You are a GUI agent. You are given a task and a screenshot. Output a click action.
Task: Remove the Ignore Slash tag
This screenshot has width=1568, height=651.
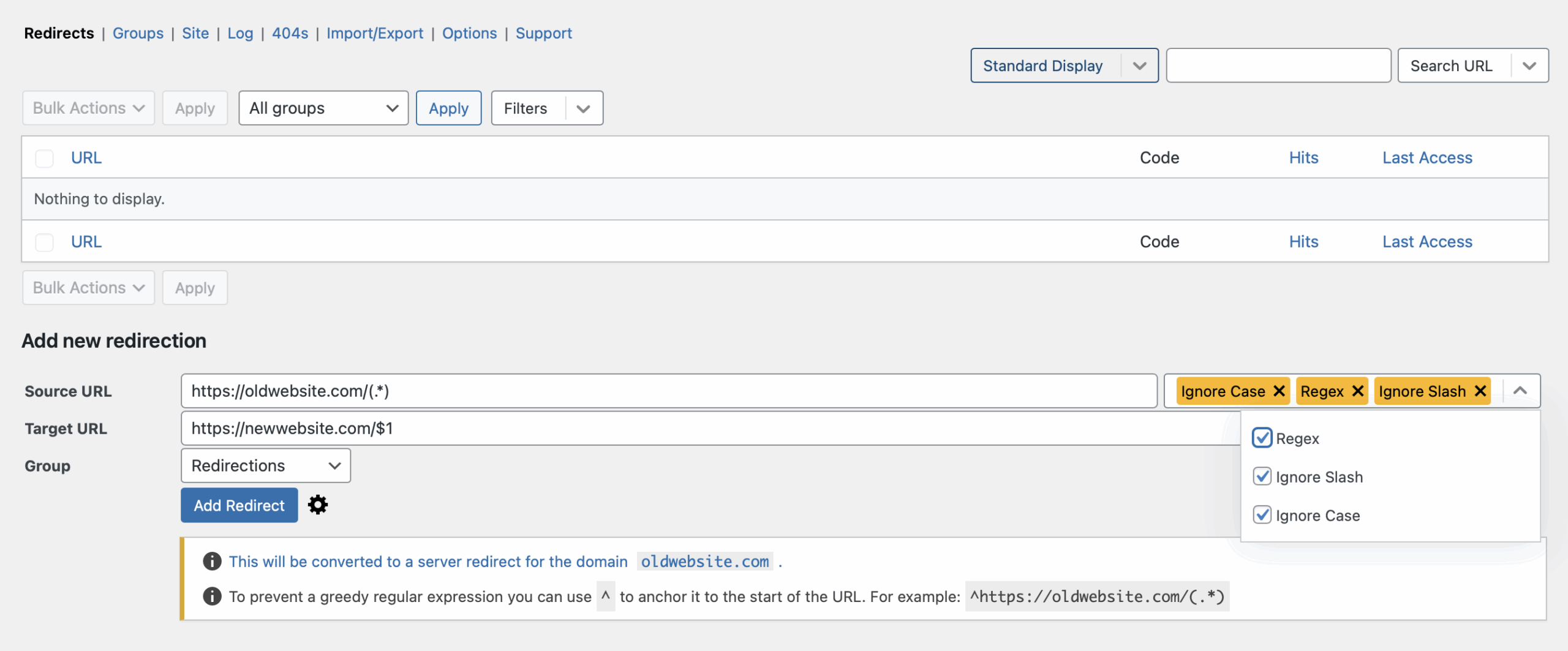tap(1480, 391)
